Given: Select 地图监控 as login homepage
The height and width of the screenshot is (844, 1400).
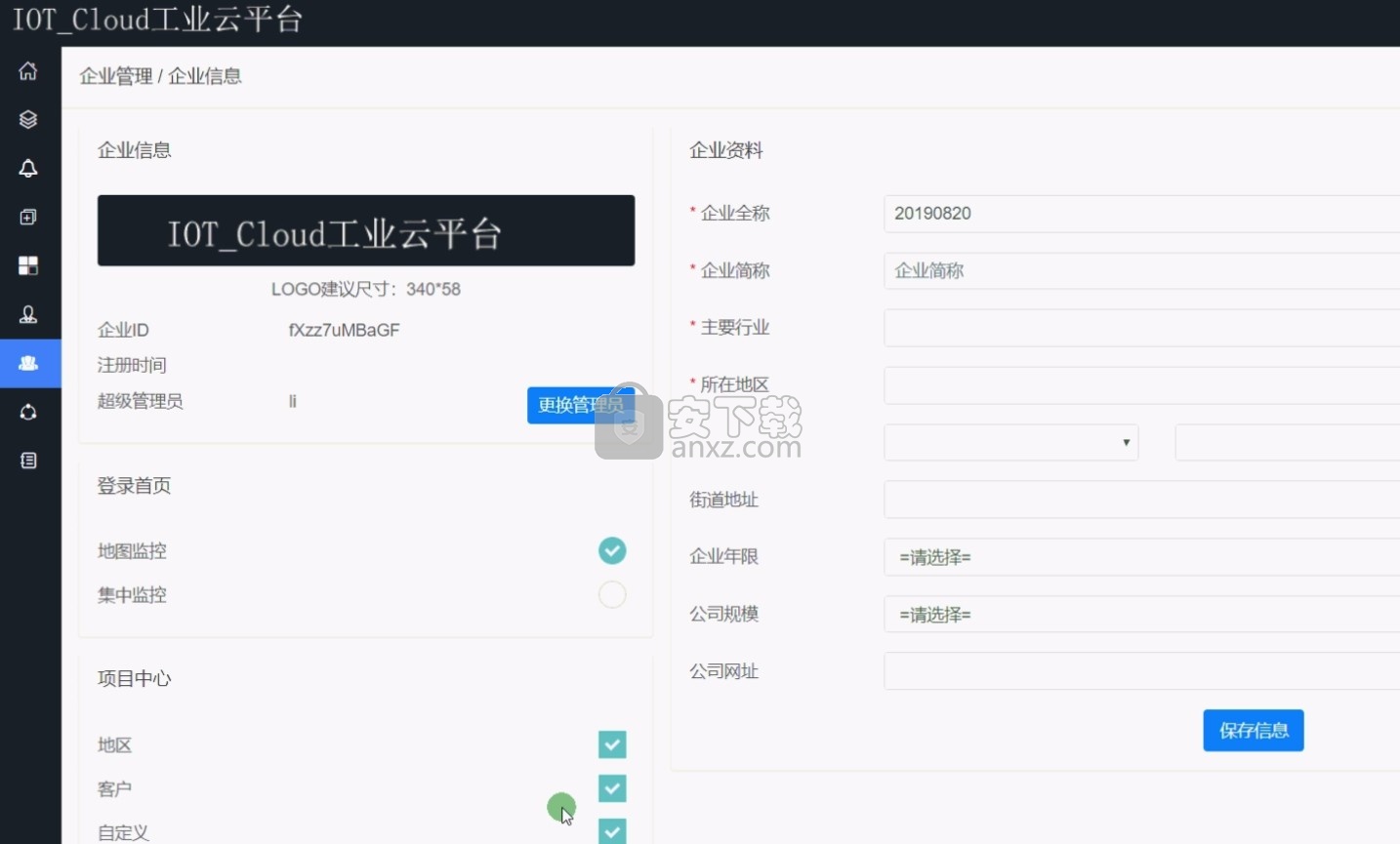Looking at the screenshot, I should (612, 550).
